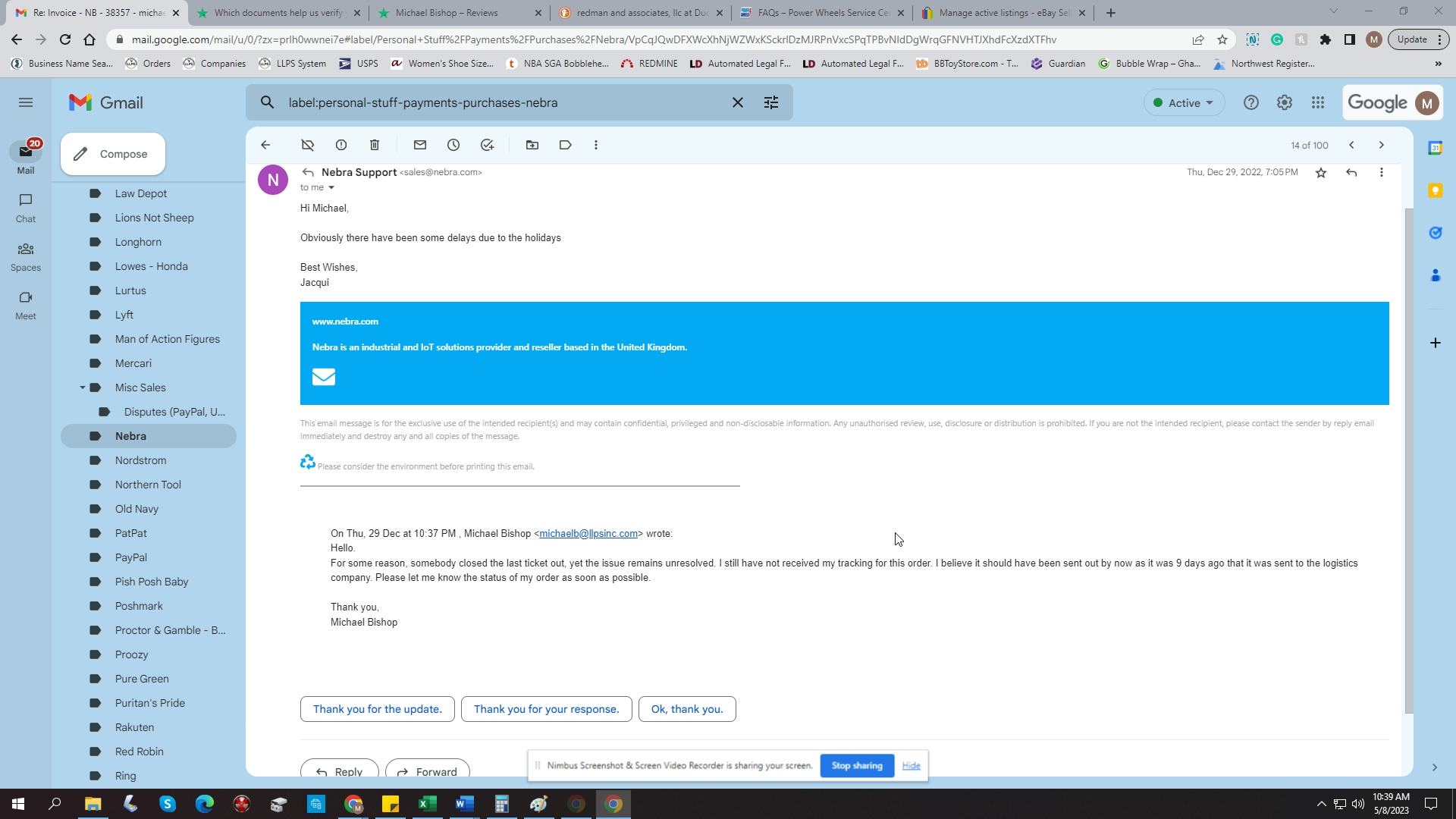Expand the 'to me' recipient details
The width and height of the screenshot is (1456, 819).
[331, 188]
